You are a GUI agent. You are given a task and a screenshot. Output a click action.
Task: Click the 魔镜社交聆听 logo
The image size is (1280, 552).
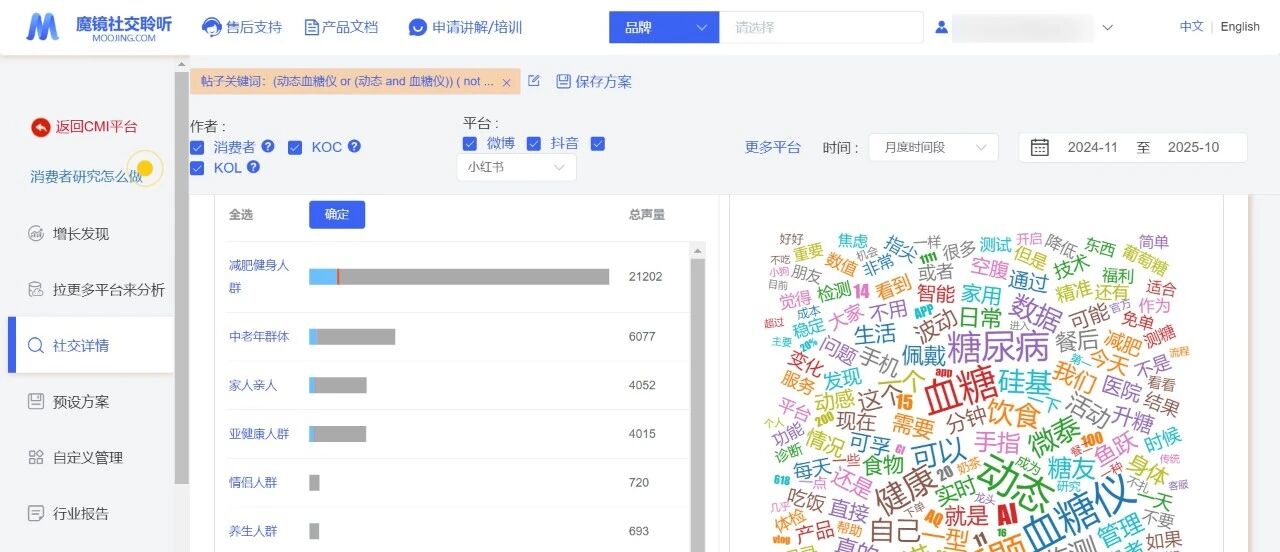point(98,27)
